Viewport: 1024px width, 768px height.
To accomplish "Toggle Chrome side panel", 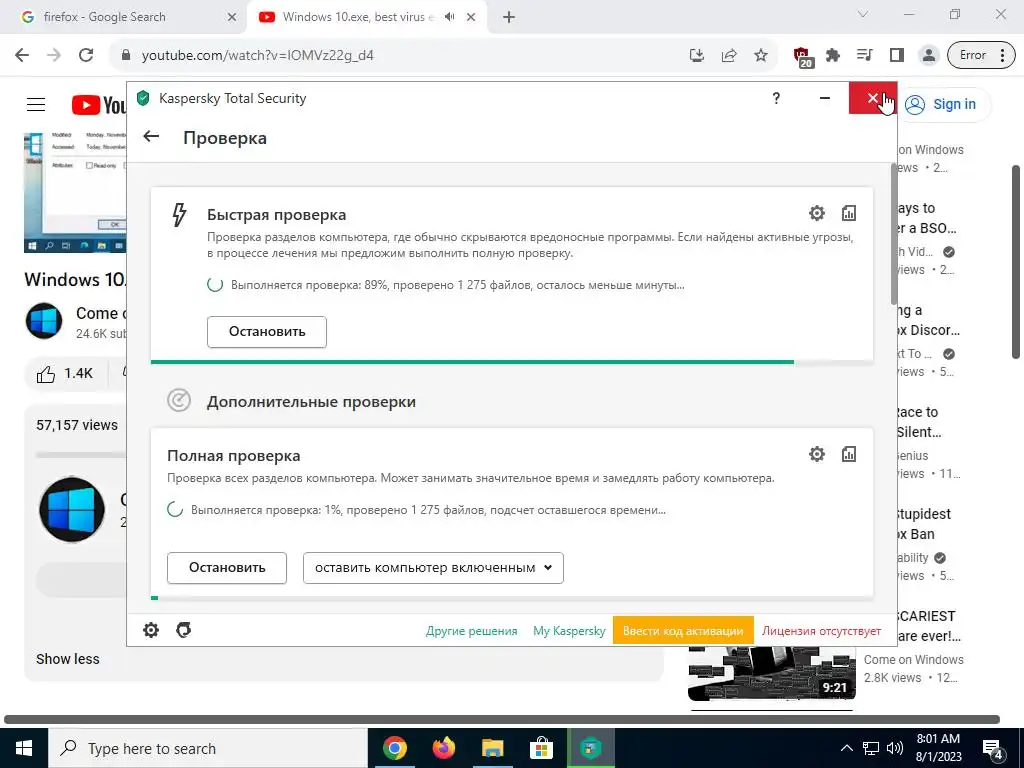I will (x=897, y=56).
